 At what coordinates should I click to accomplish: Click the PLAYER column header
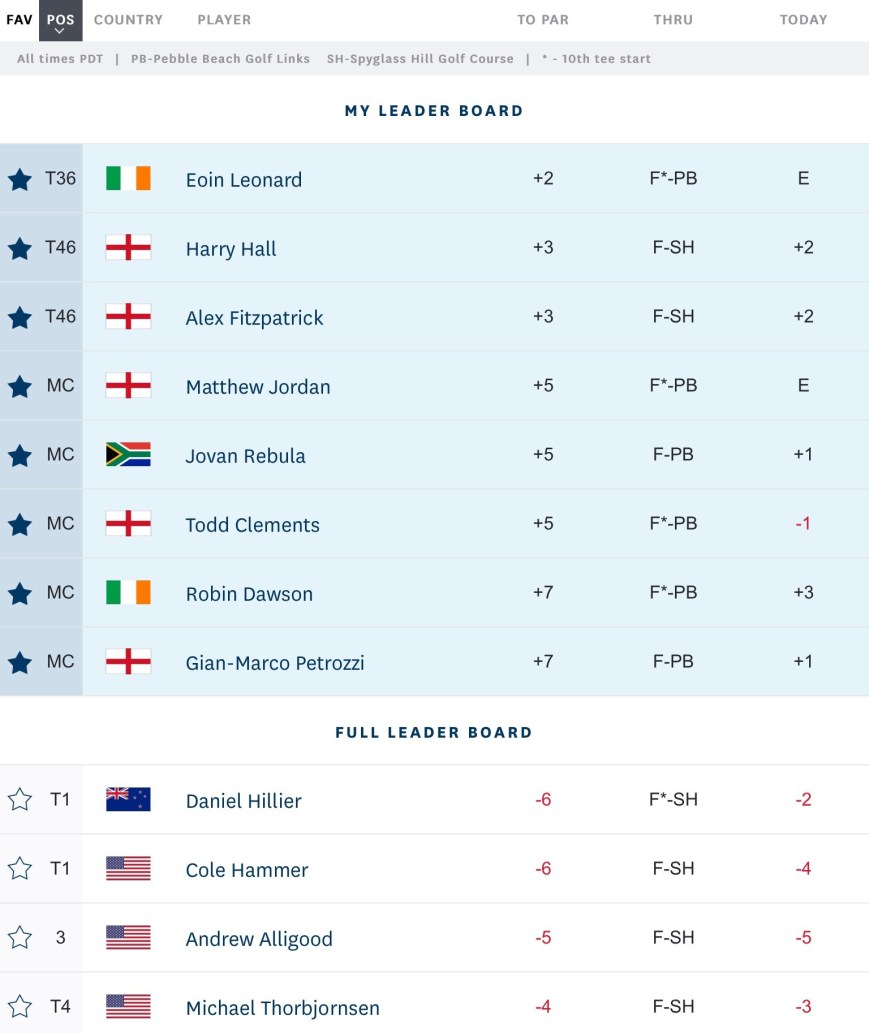[224, 20]
